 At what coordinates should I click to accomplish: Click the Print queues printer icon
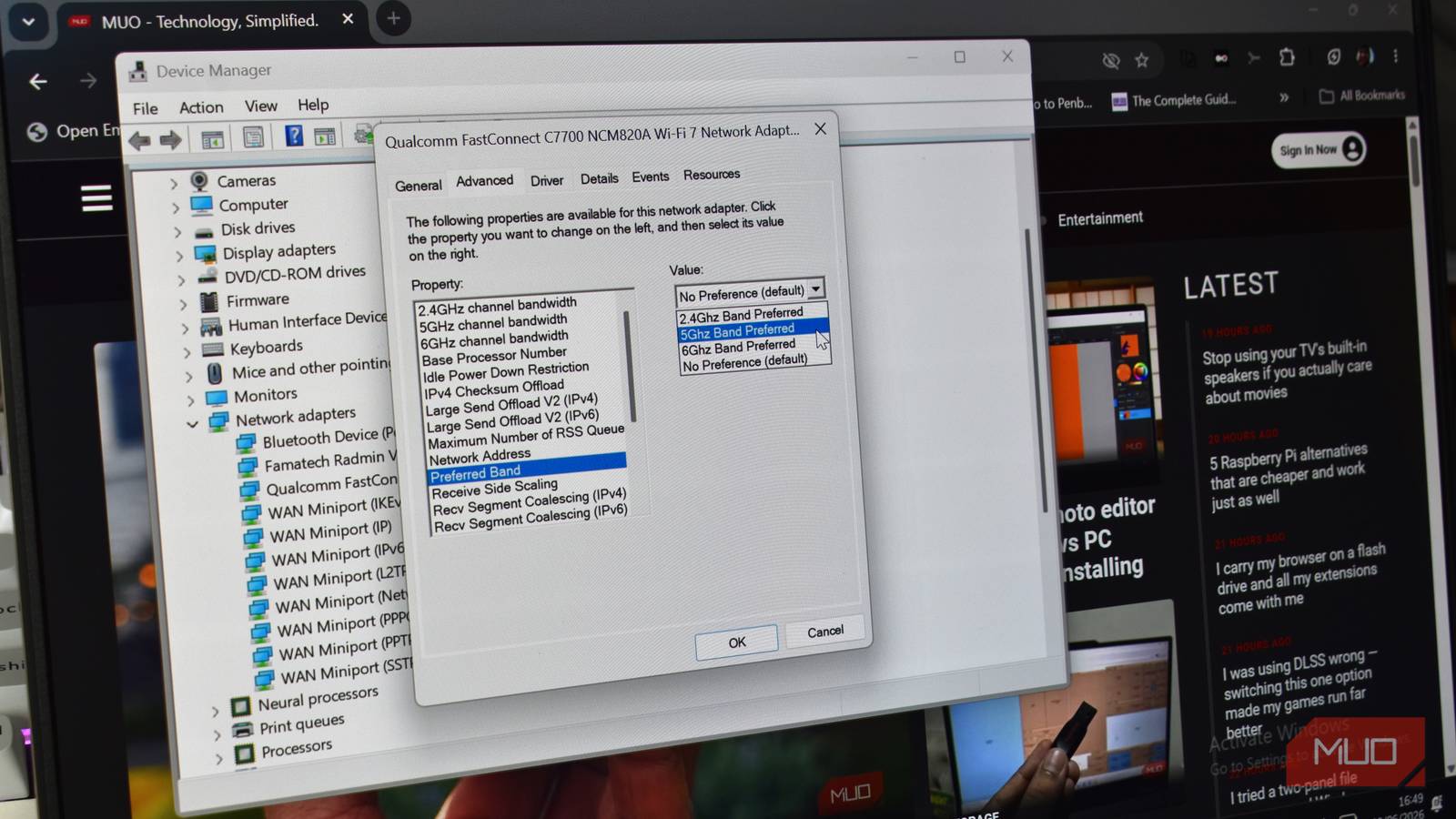[242, 729]
